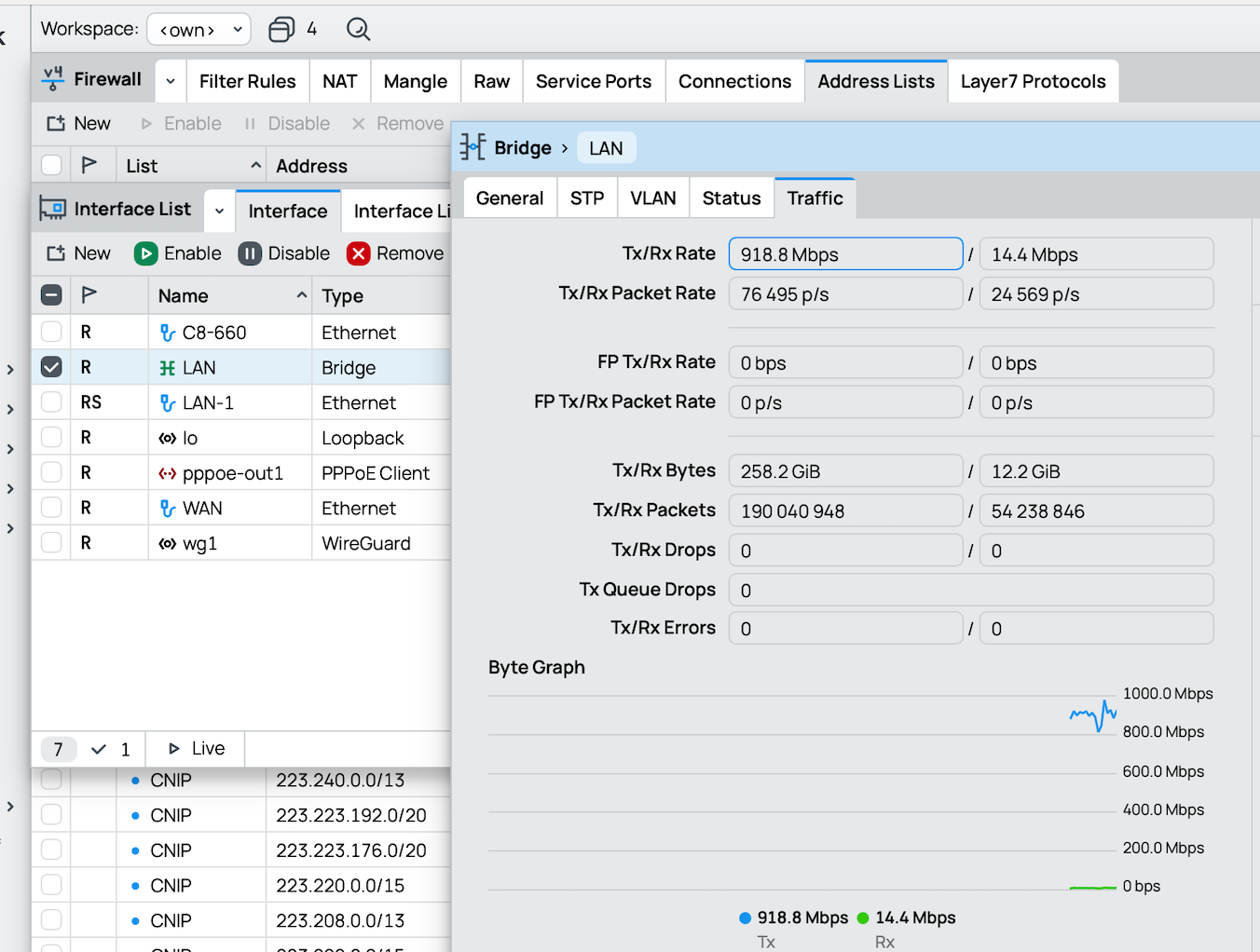Click the flag column icon in Address Lists table
Screen dimensions: 1260x952
click(x=89, y=166)
